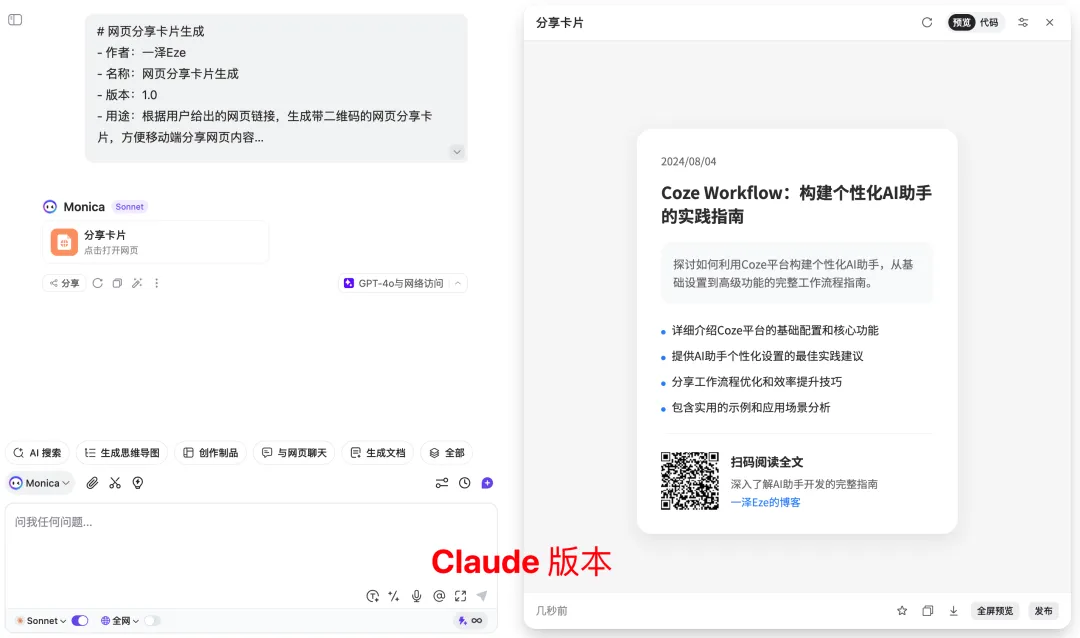Click the 扫码阅读全文 label

point(767,462)
